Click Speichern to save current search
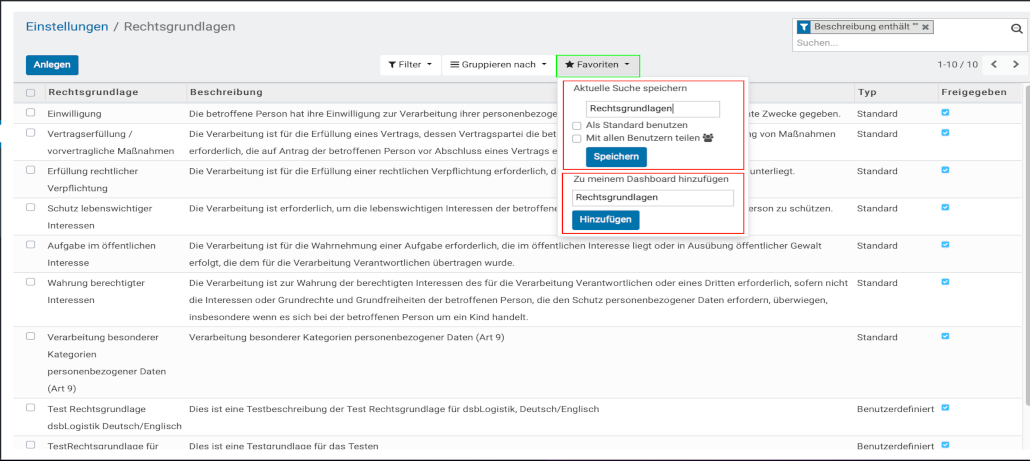This screenshot has height=461, width=1030. point(616,157)
